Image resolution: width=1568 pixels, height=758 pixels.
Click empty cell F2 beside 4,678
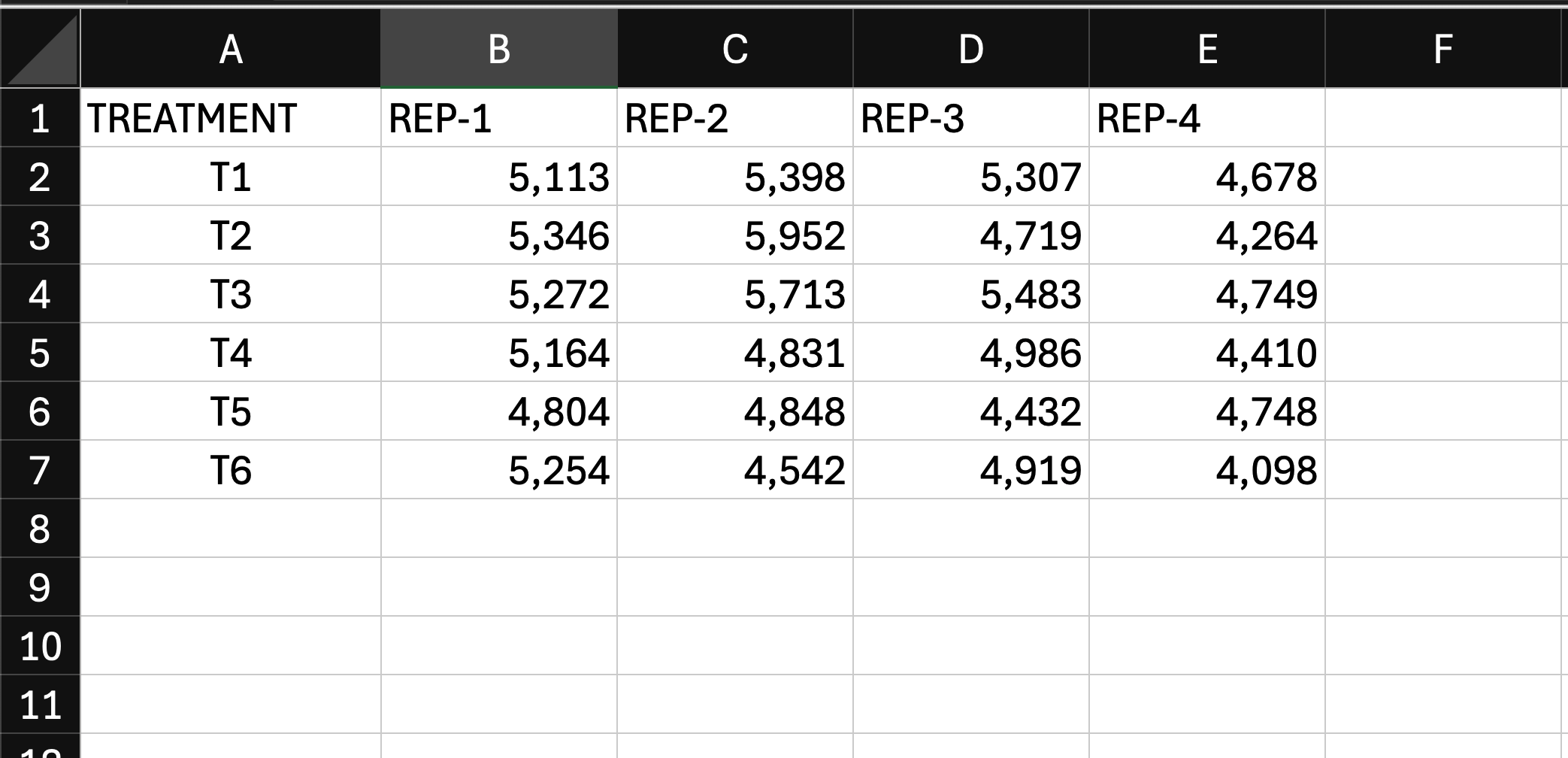pos(1443,177)
